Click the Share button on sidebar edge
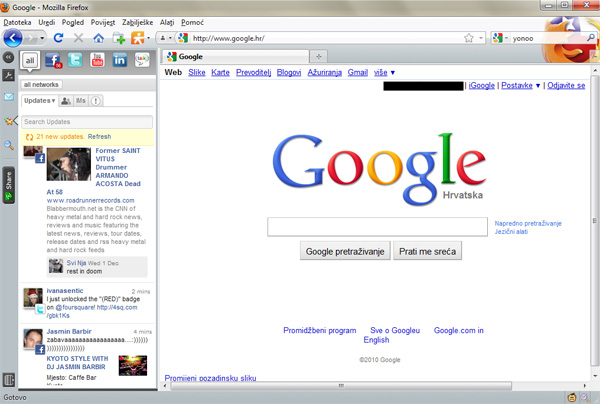 click(9, 183)
